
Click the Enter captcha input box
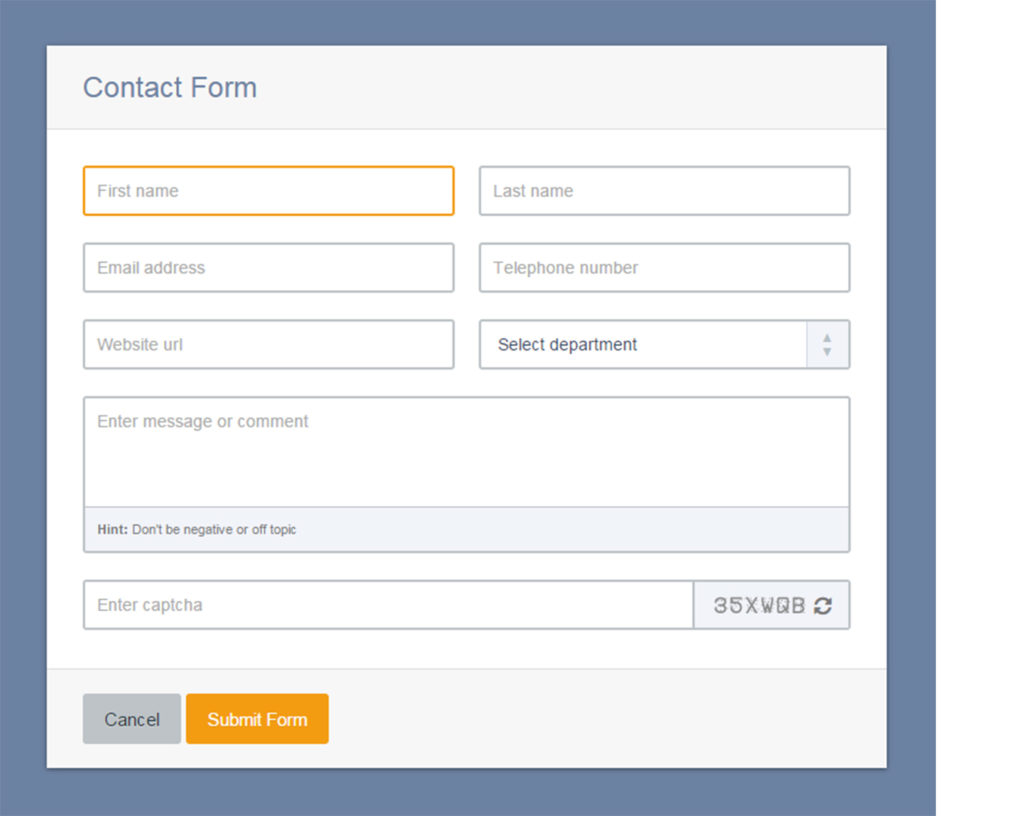pos(388,605)
